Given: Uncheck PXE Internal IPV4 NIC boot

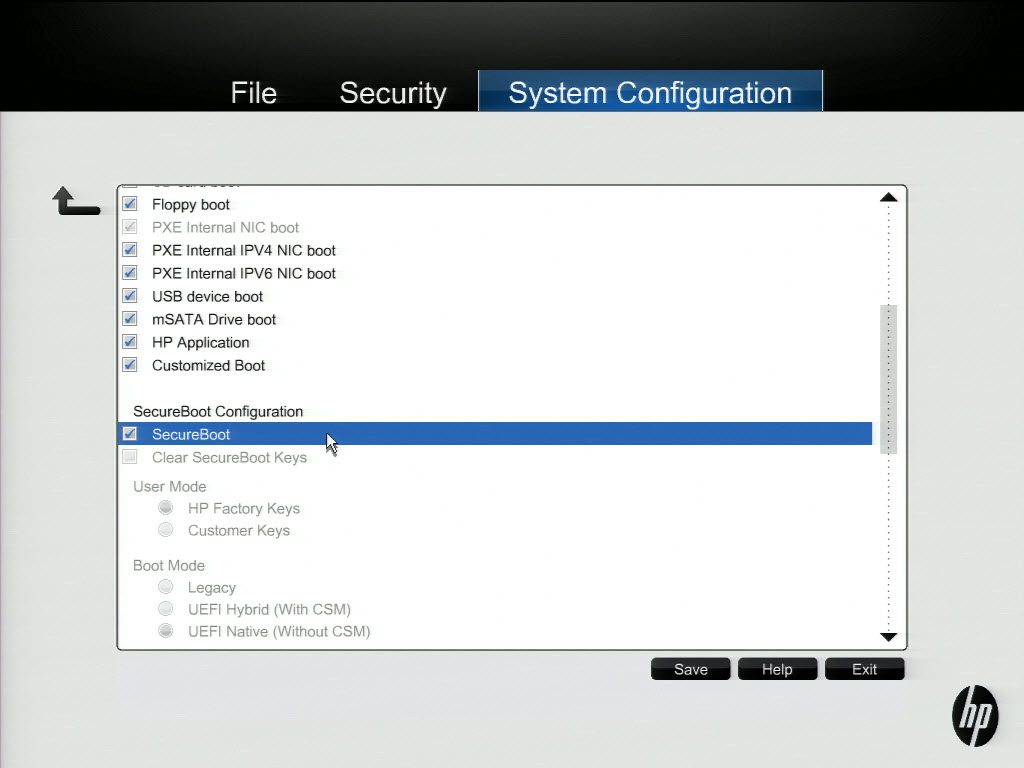Looking at the screenshot, I should pyautogui.click(x=130, y=250).
